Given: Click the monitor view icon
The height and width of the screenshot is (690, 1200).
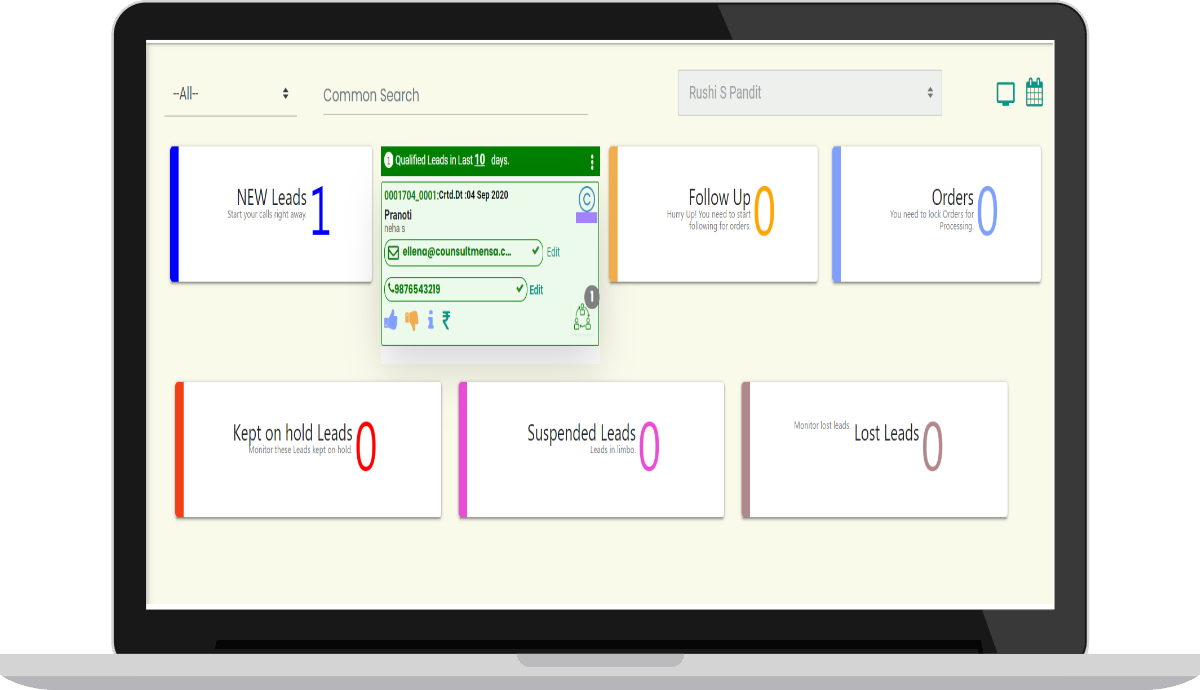Looking at the screenshot, I should click(1005, 94).
